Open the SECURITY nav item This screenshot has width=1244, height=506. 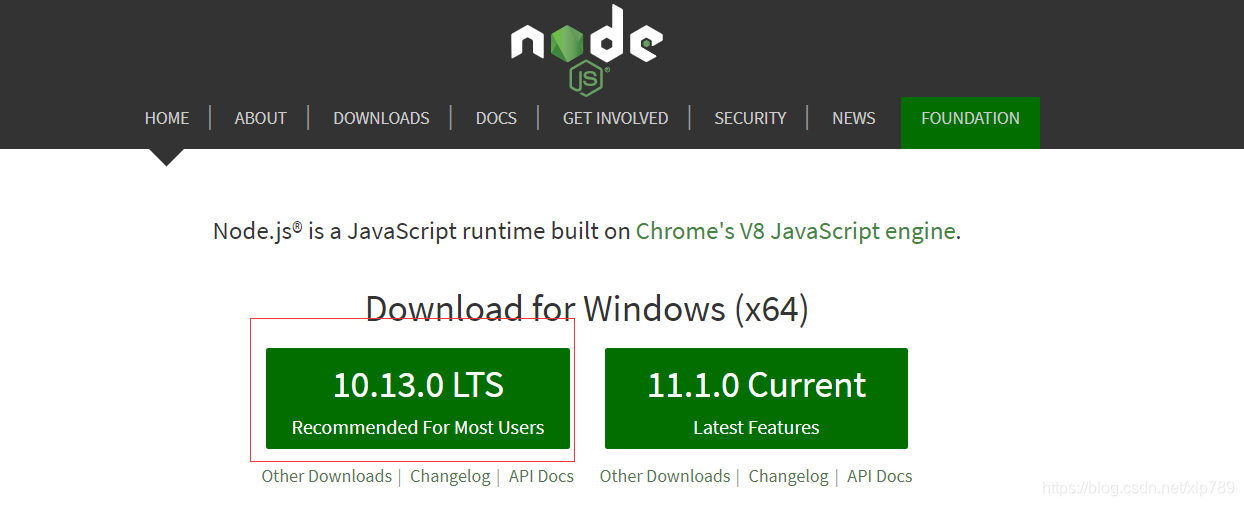(750, 118)
